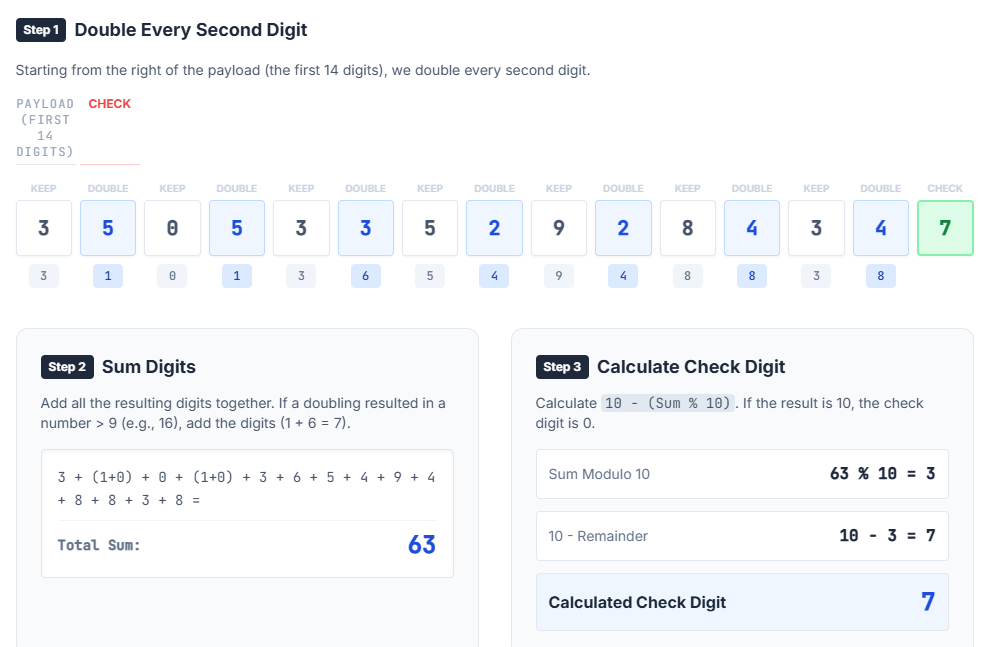Click the Step 3 badge
991x647 pixels.
tap(562, 367)
